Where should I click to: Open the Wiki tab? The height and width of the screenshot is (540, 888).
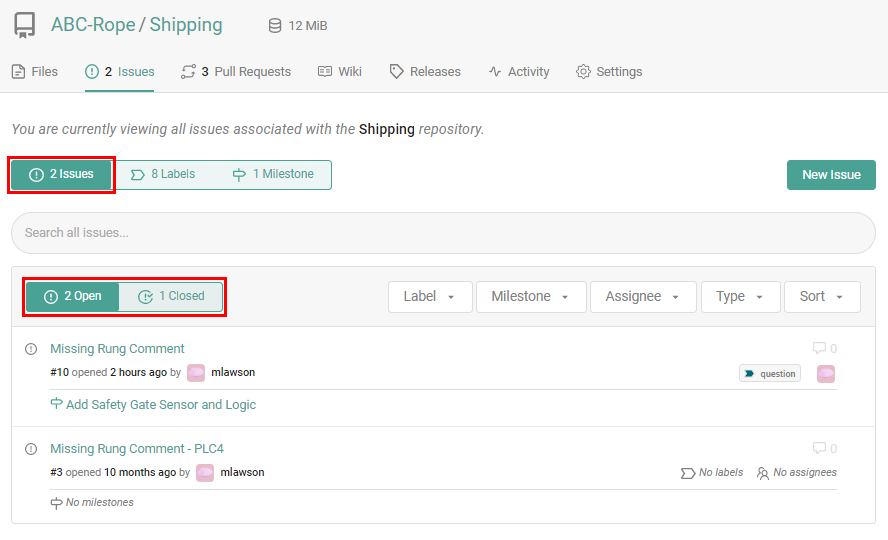[340, 72]
